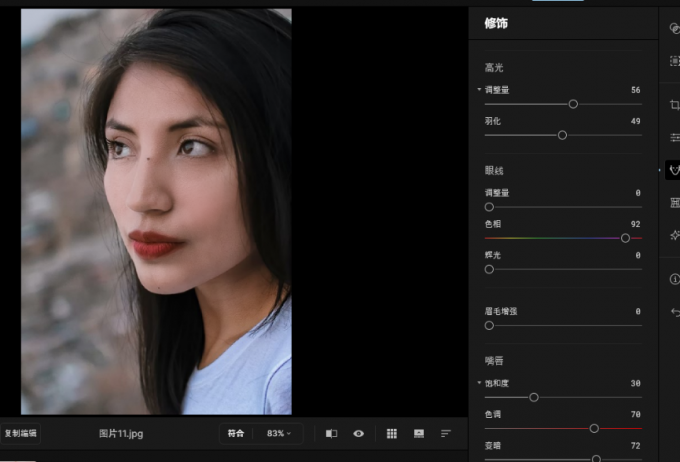Click the 图片11.jpg file name
Viewport: 680px width, 462px height.
tap(123, 434)
